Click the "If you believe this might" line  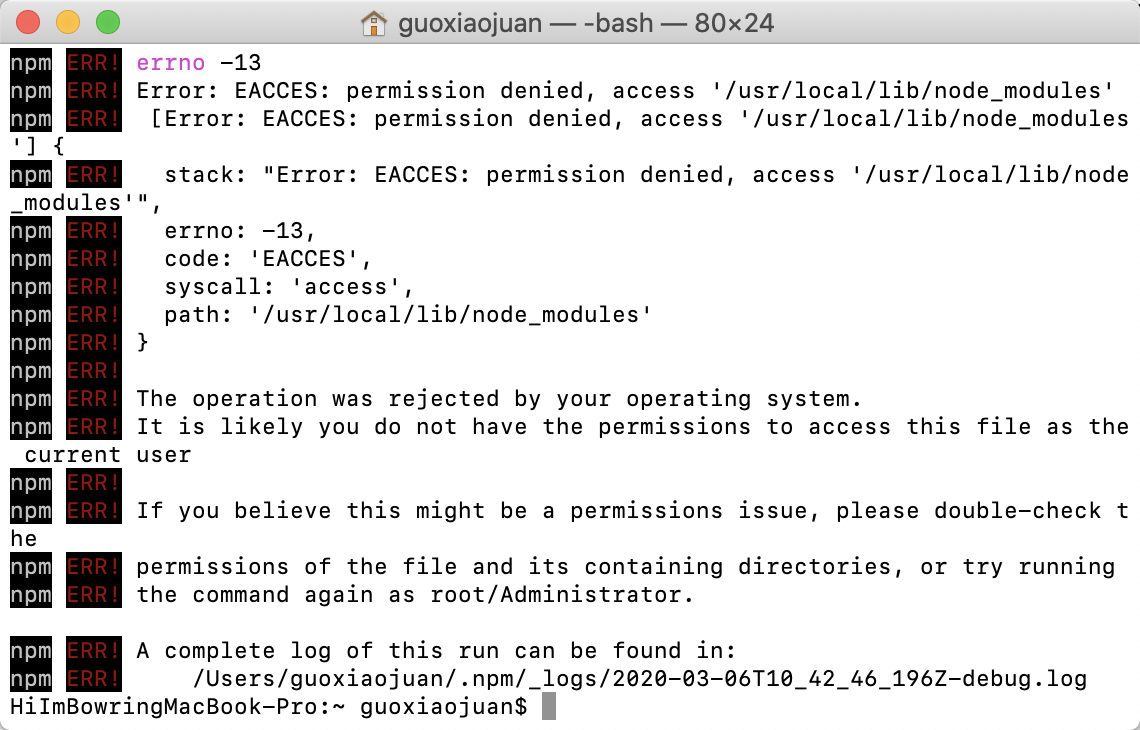click(x=632, y=511)
